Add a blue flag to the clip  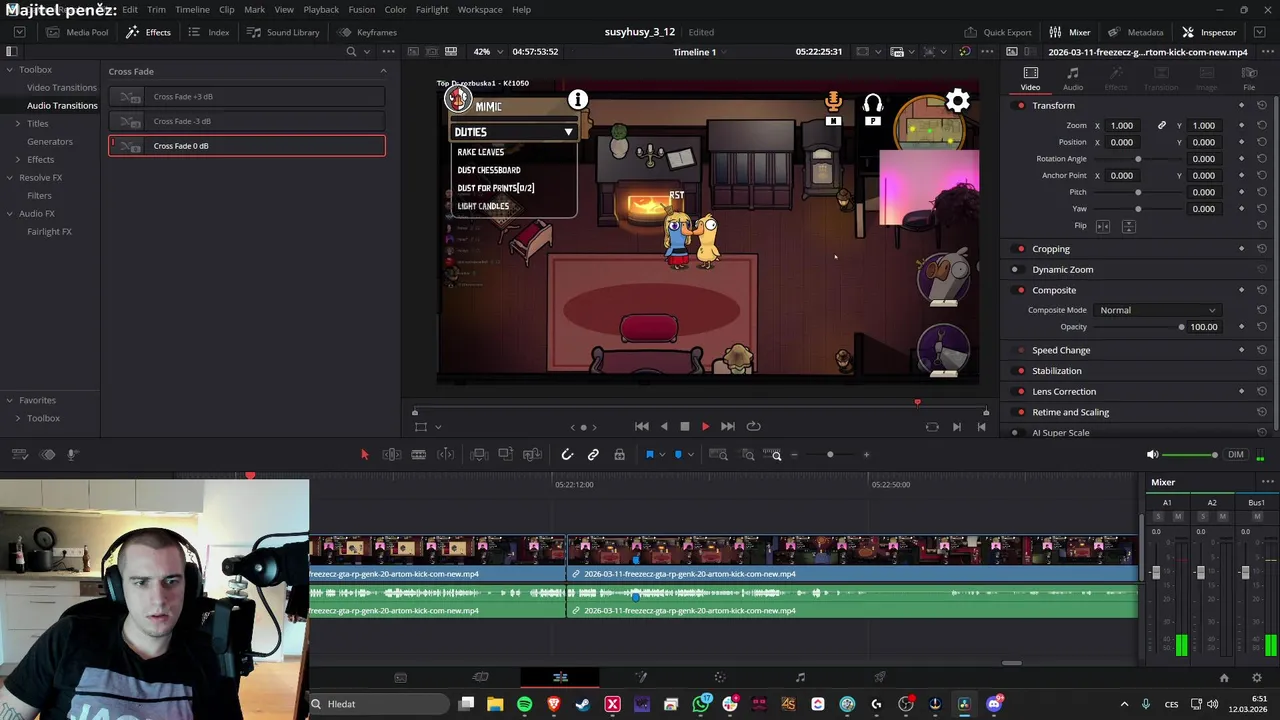click(649, 455)
